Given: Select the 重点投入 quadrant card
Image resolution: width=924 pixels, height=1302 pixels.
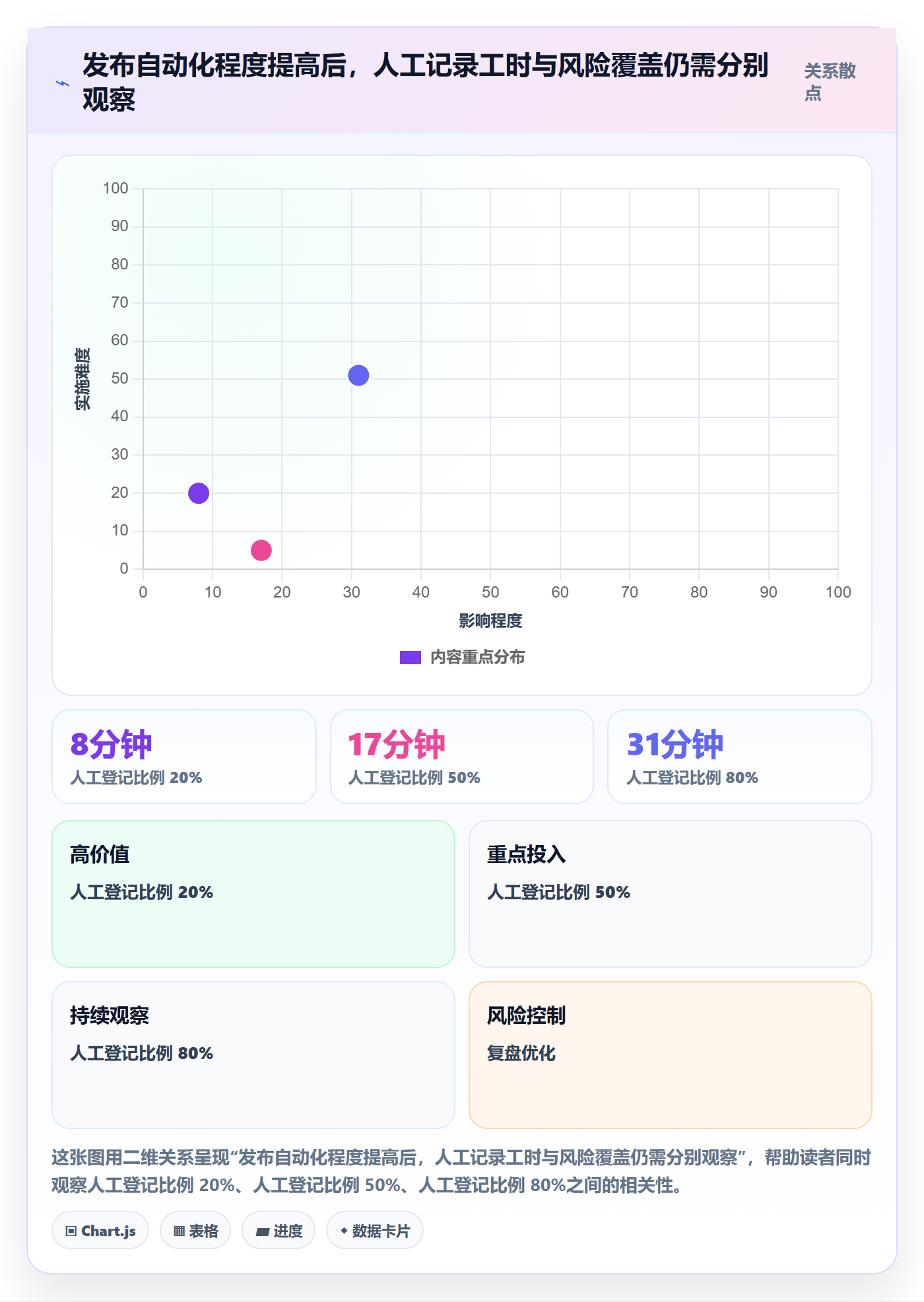Looking at the screenshot, I should tap(671, 894).
